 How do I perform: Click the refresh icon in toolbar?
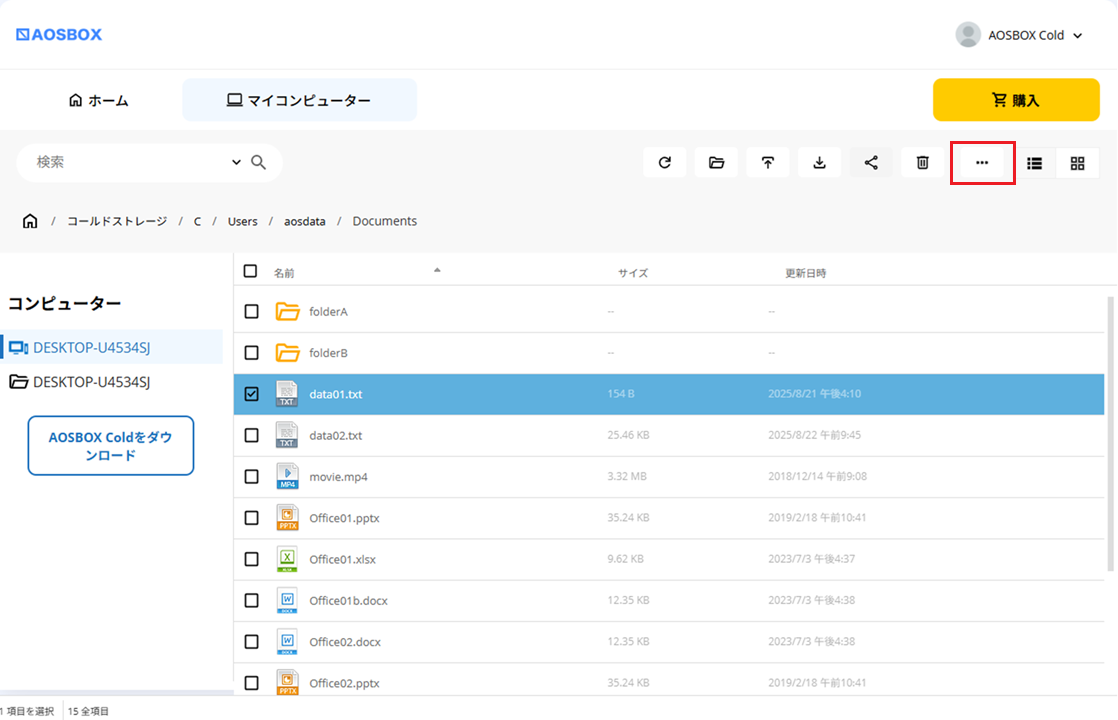pyautogui.click(x=665, y=163)
